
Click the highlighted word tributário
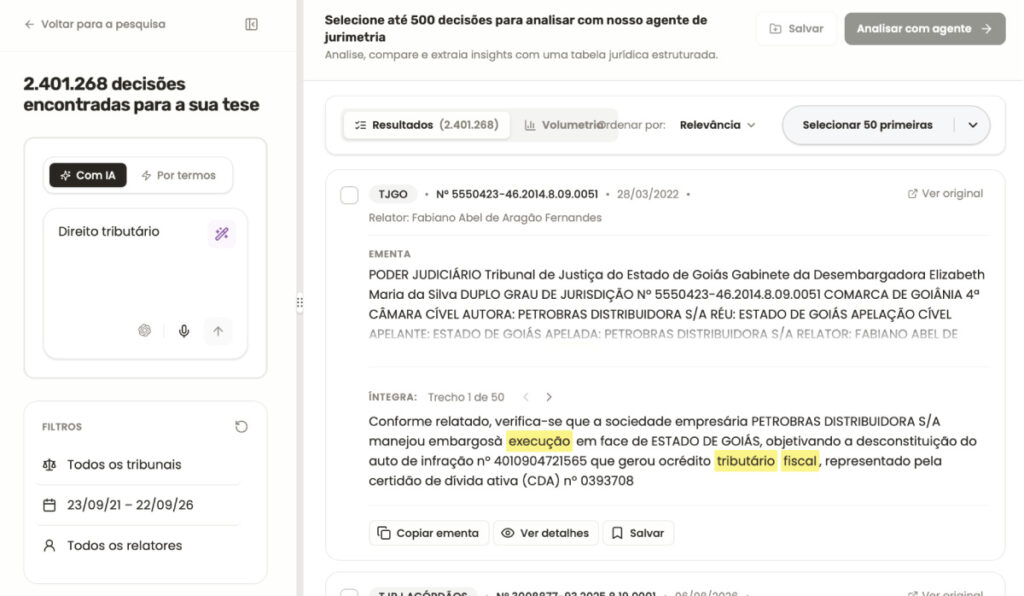745,461
